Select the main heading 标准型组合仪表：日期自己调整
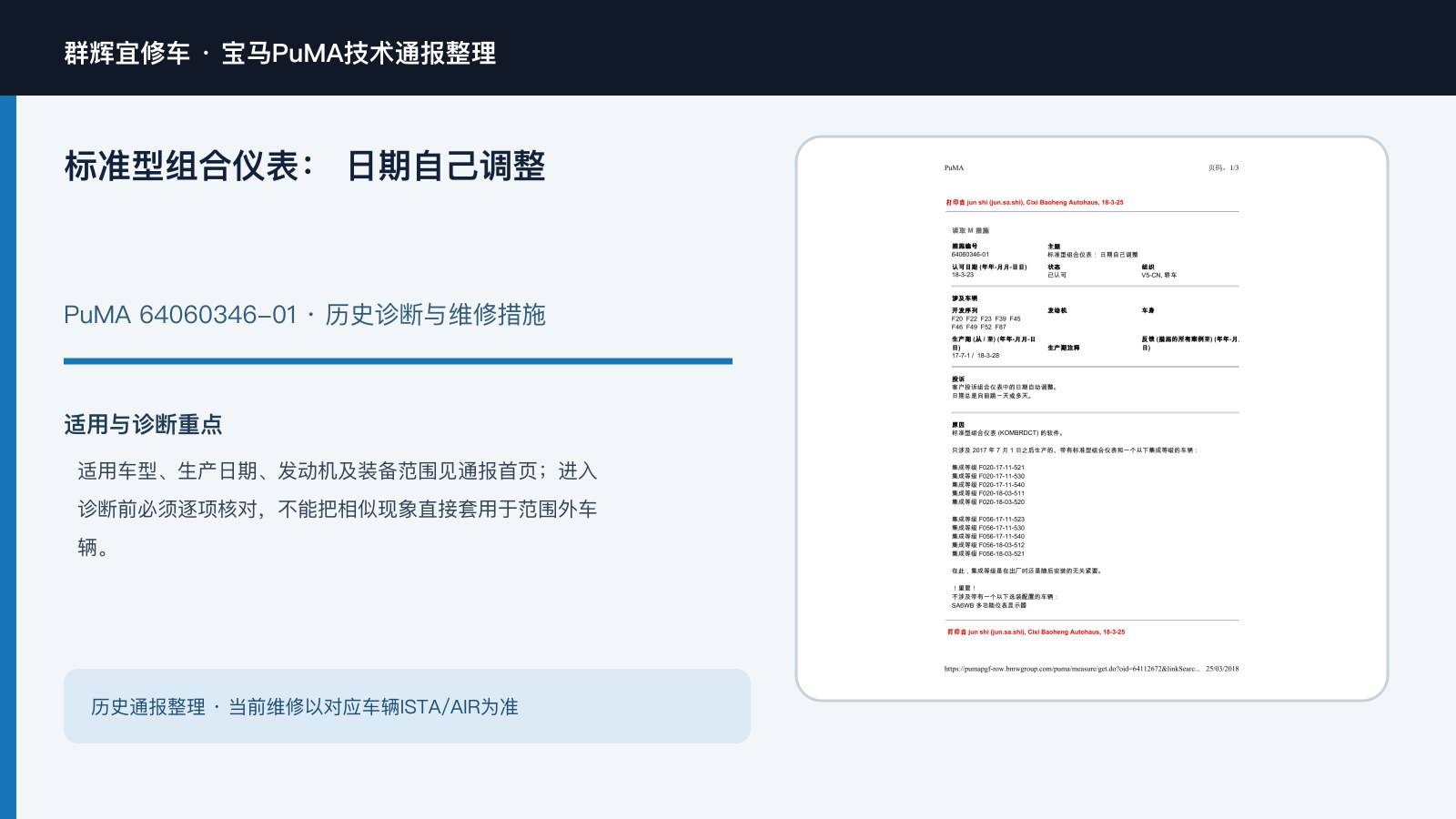 point(305,167)
